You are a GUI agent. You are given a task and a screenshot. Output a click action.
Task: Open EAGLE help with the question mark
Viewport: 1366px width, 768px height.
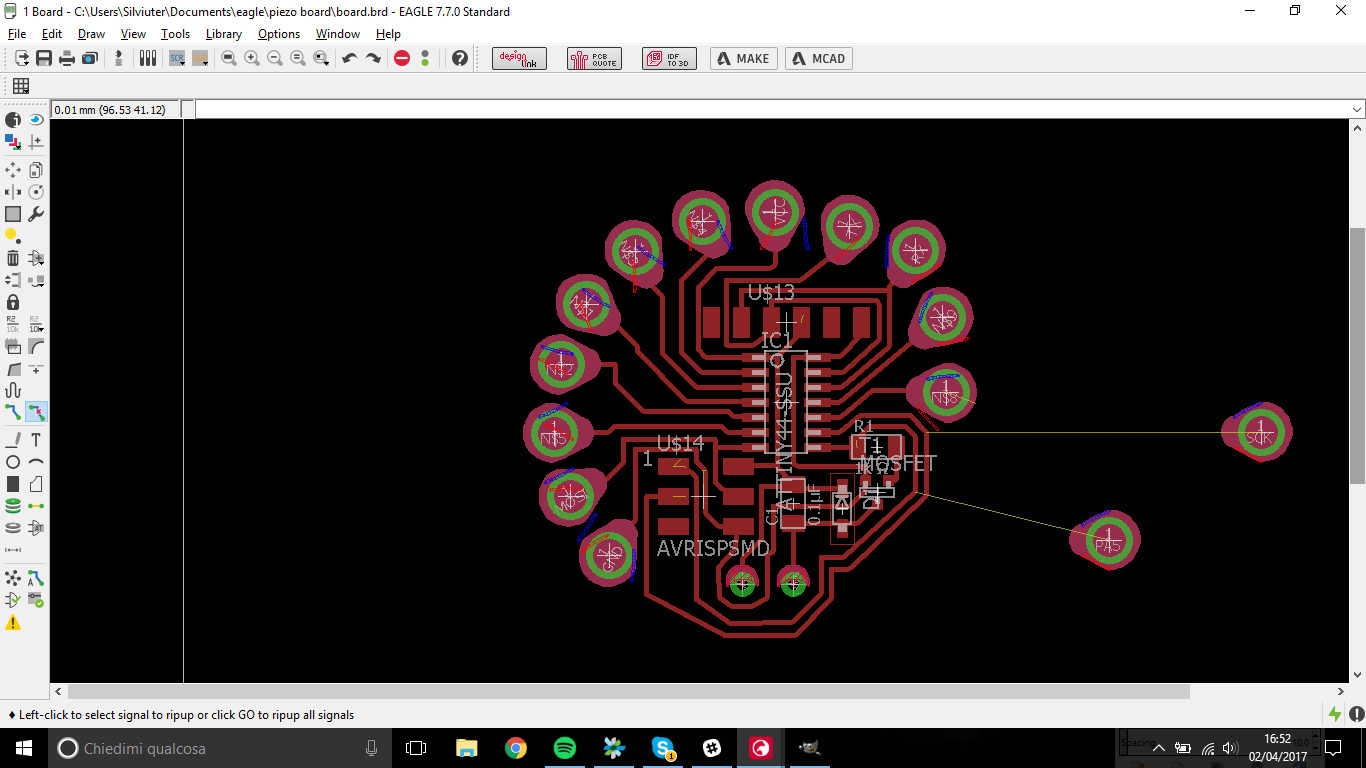click(460, 58)
